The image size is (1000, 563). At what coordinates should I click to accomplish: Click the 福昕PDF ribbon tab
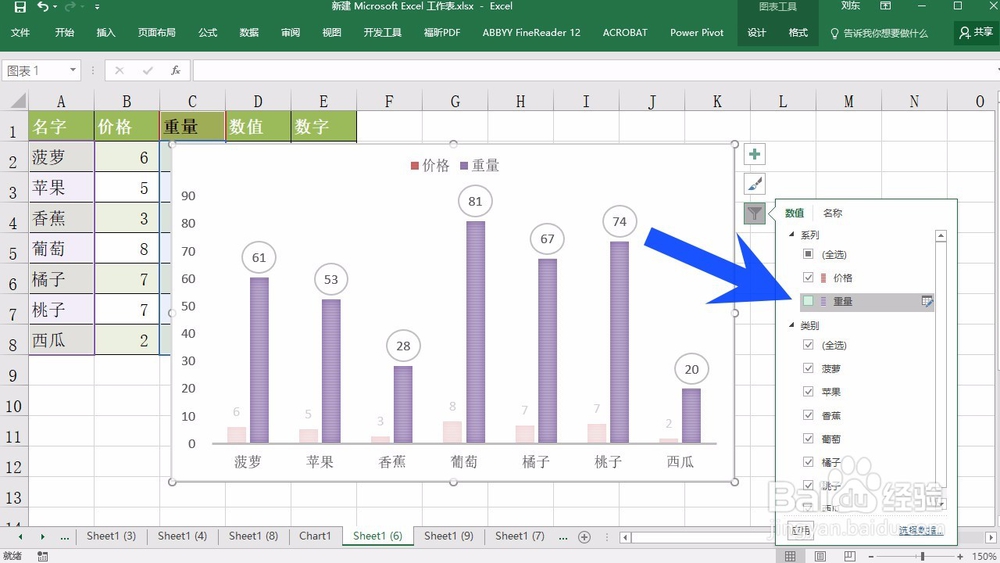click(442, 33)
